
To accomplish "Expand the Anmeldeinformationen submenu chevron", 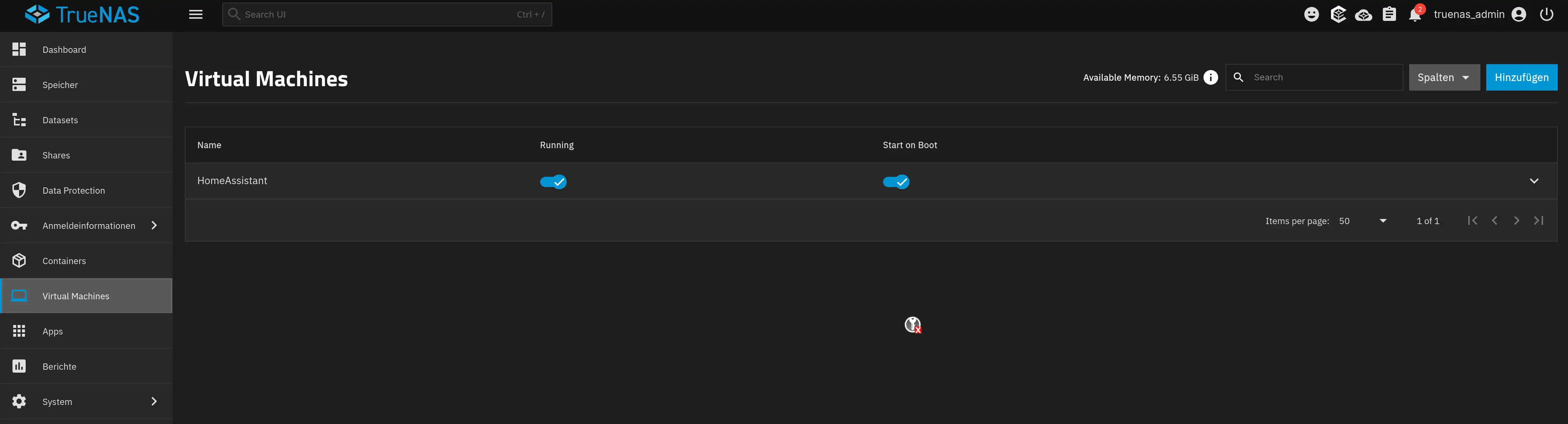I will 154,226.
